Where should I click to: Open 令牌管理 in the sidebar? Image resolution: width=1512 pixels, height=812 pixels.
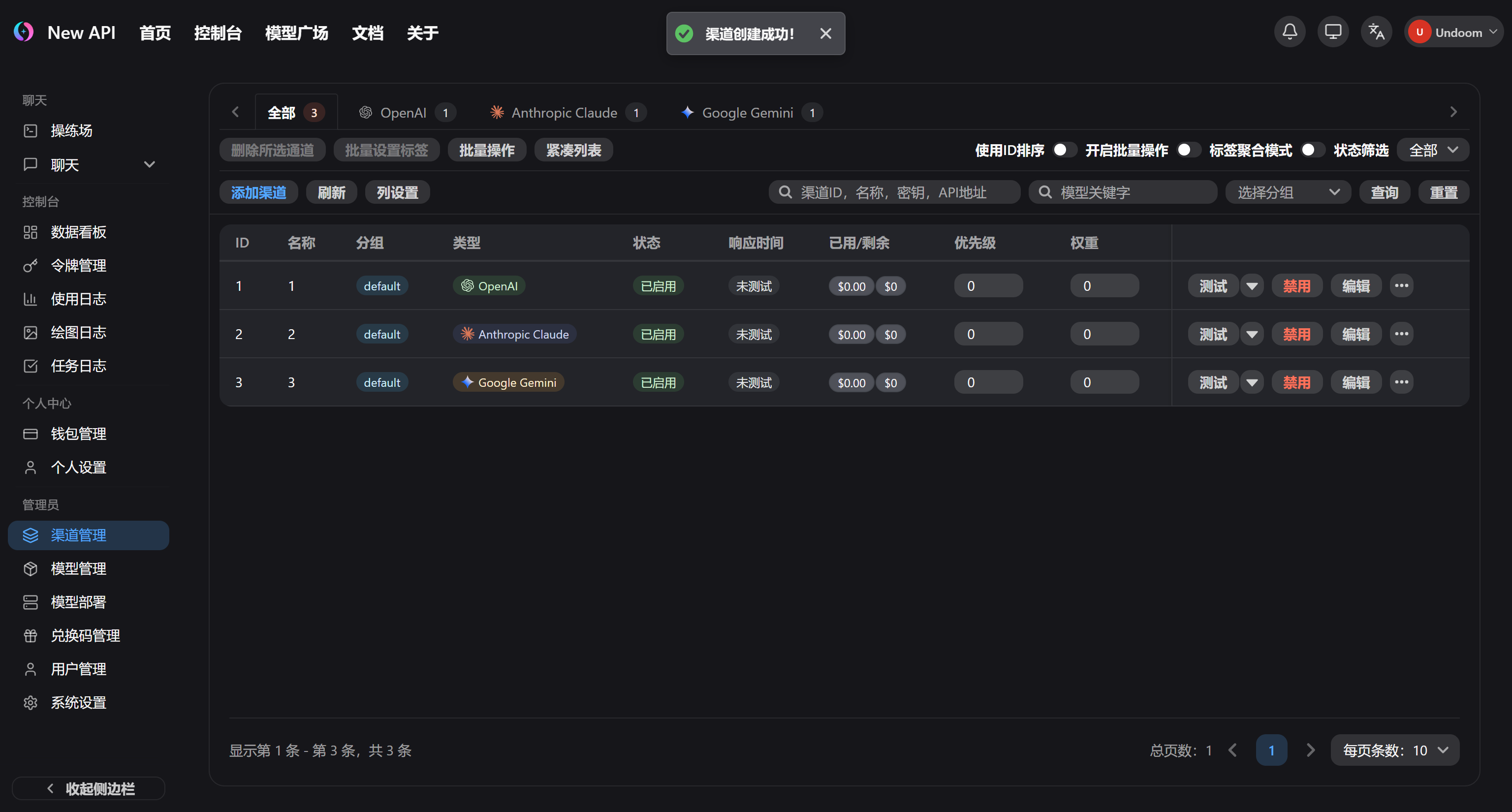click(78, 265)
